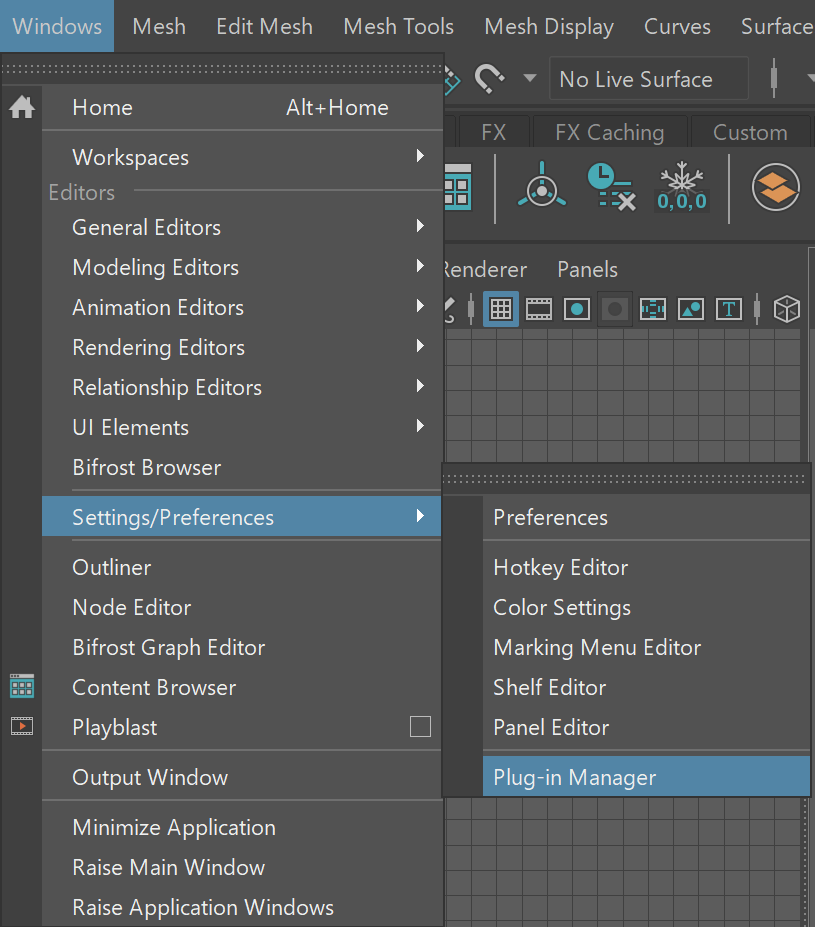Open the Surfaces menu
Image resolution: width=815 pixels, height=927 pixels.
[x=777, y=26]
